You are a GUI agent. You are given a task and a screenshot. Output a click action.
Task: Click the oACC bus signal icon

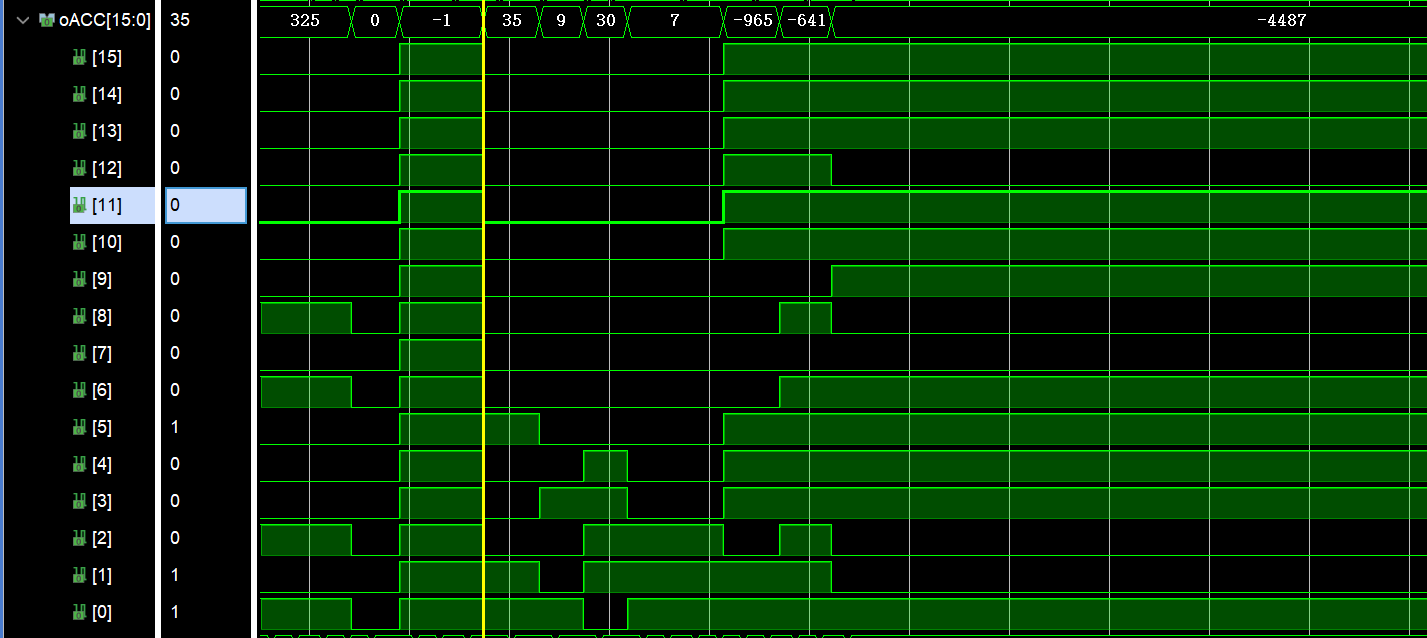click(47, 20)
